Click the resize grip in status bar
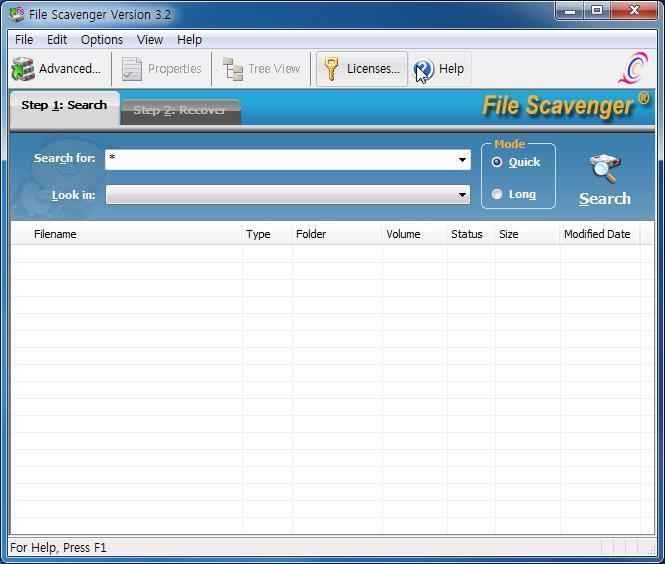Screen dimensions: 665x564 [650, 549]
